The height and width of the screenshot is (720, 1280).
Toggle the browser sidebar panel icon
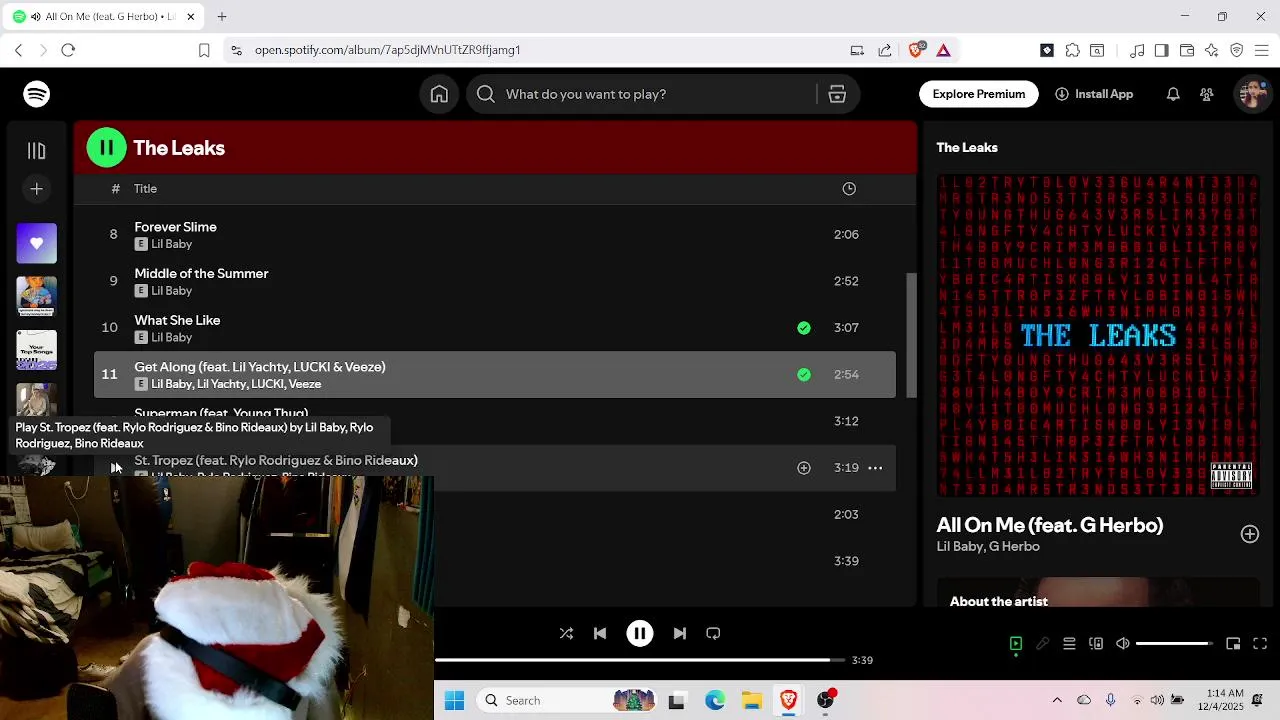(x=1161, y=50)
